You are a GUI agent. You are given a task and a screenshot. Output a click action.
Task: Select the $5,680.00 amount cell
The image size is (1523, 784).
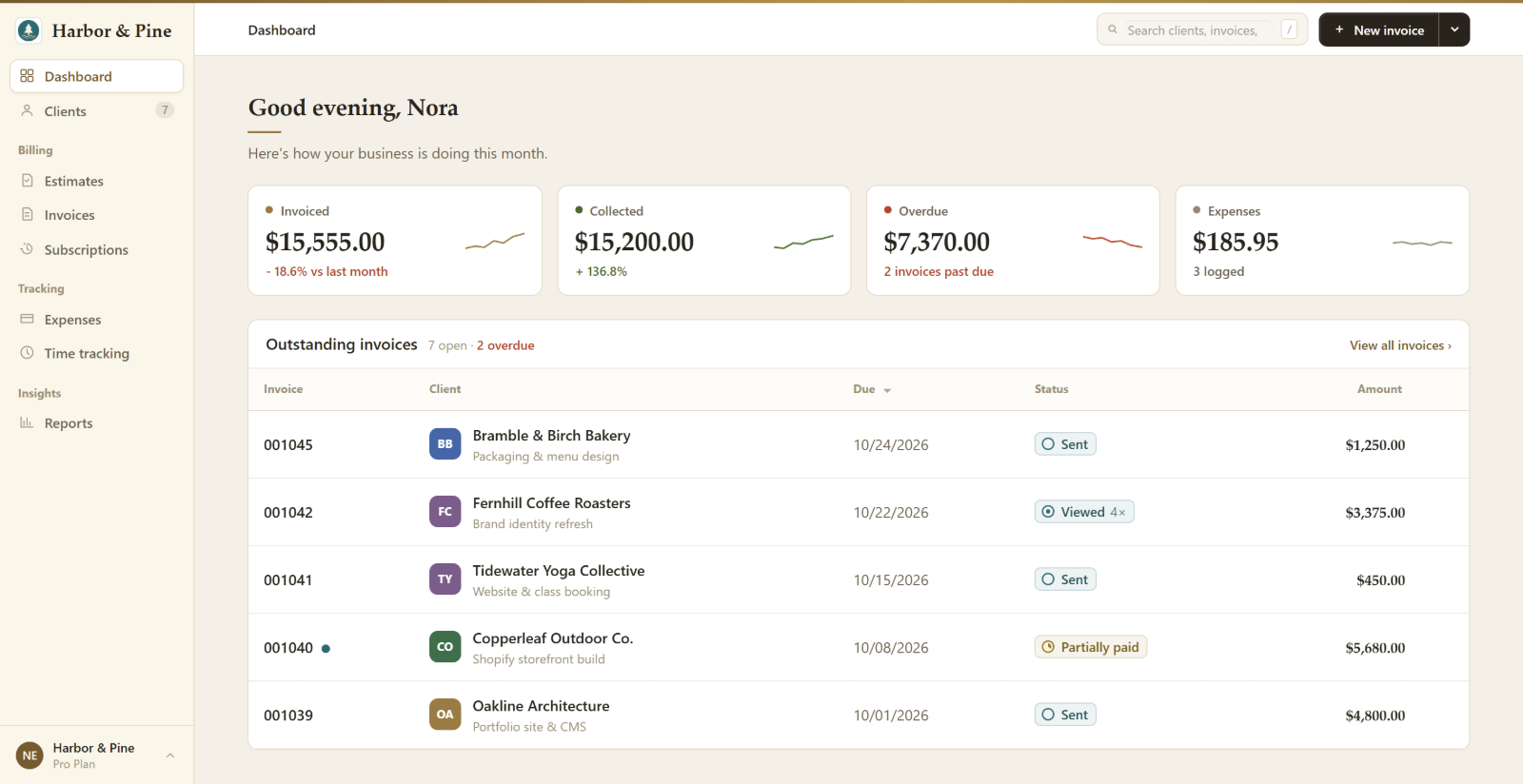[x=1375, y=648]
